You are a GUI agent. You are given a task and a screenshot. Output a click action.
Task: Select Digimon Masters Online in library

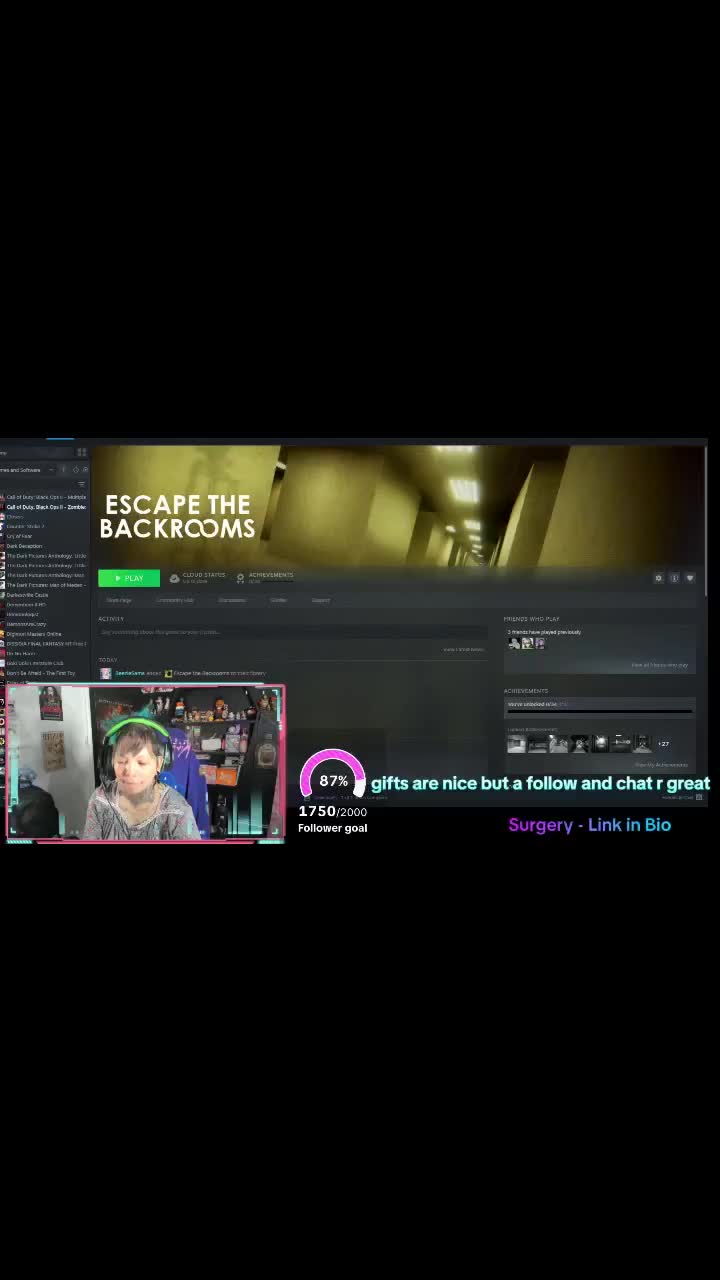[34, 634]
